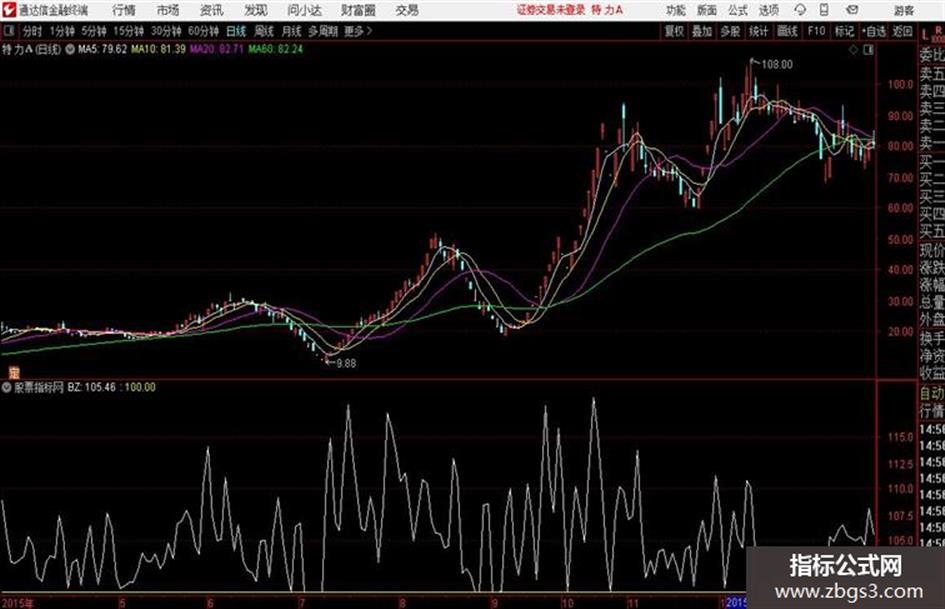Viewport: 945px width, 609px height.
Task: Click the MA20: 82.71 label
Action: [x=217, y=49]
